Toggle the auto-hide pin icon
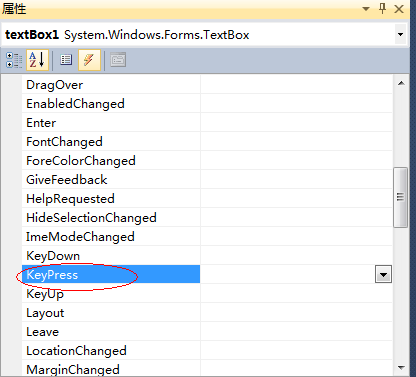Image resolution: width=416 pixels, height=377 pixels. (x=383, y=9)
